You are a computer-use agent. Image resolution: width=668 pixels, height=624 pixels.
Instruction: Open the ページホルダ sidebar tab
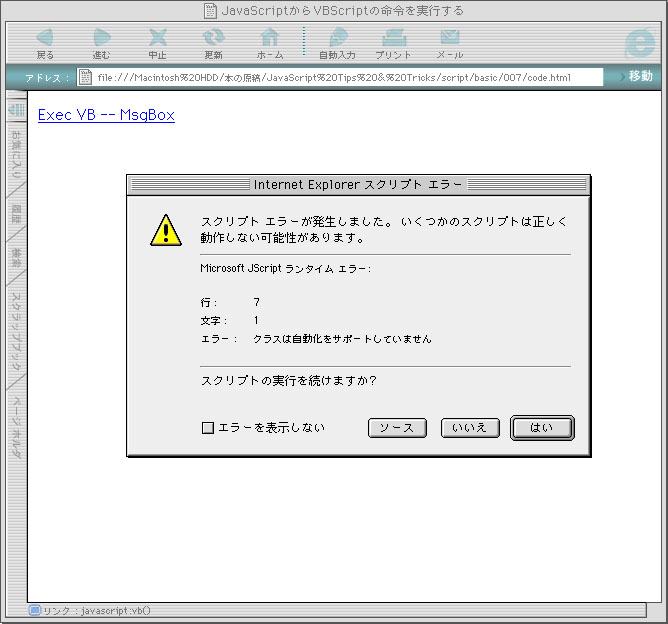16,427
